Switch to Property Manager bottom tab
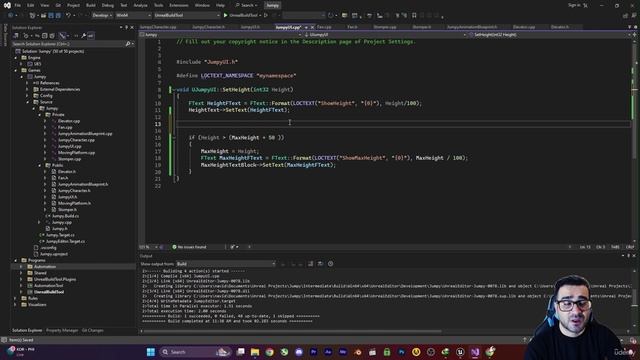The height and width of the screenshot is (360, 640). point(62,330)
